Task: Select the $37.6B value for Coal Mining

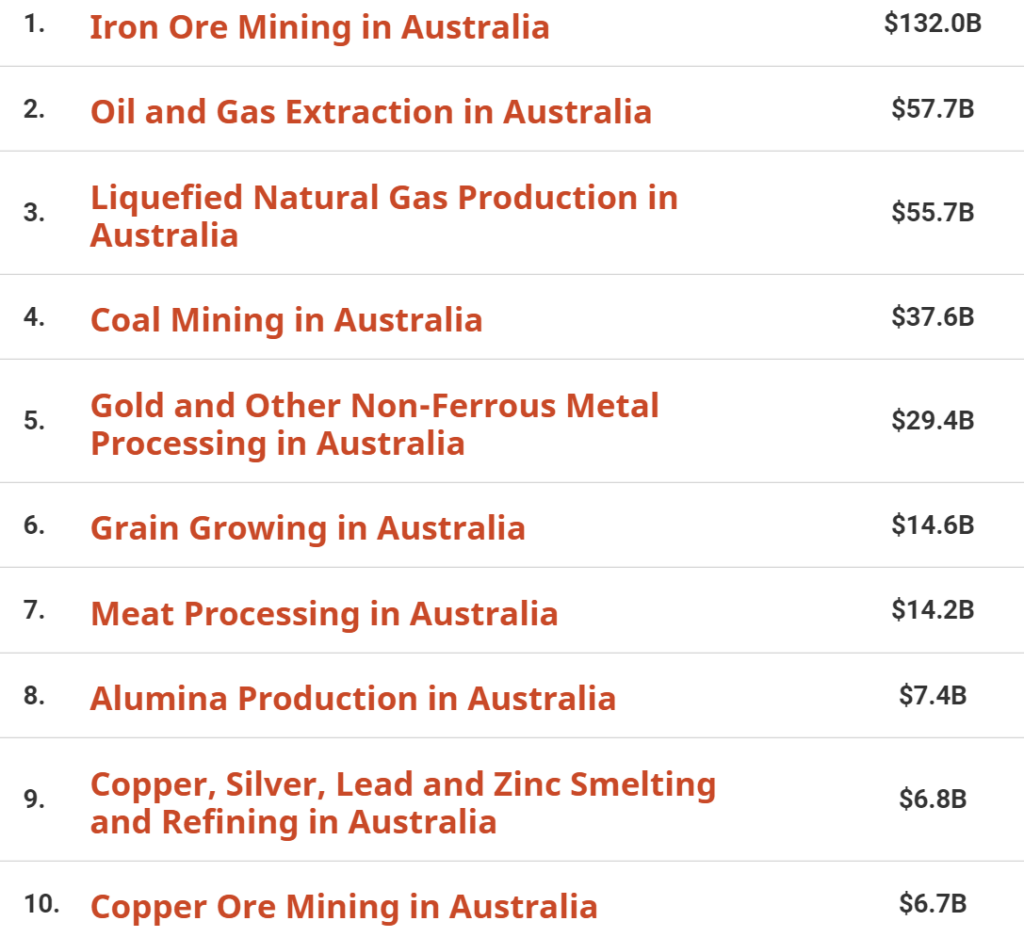Action: click(x=932, y=317)
